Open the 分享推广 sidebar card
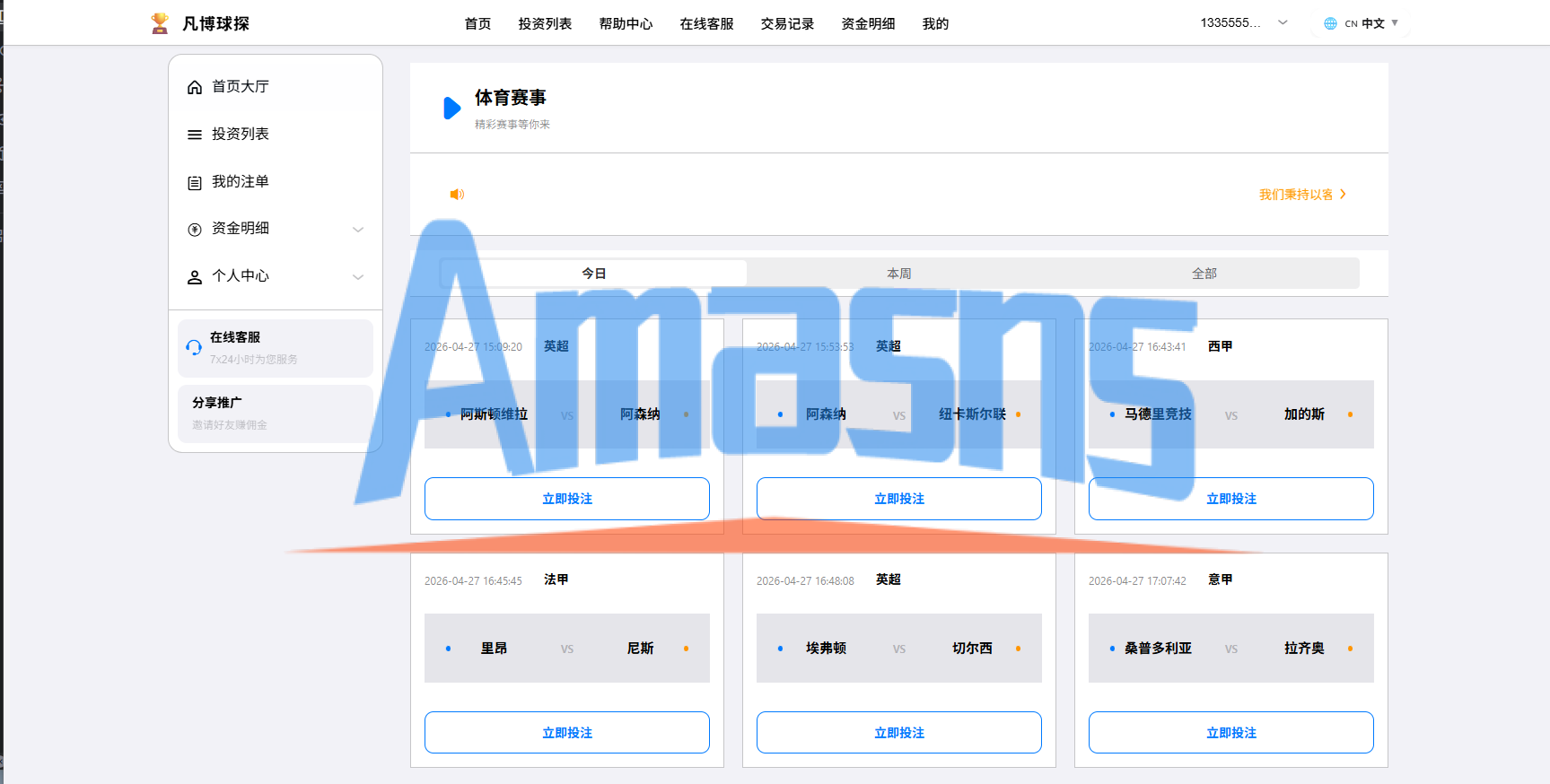Image resolution: width=1550 pixels, height=784 pixels. [x=276, y=414]
